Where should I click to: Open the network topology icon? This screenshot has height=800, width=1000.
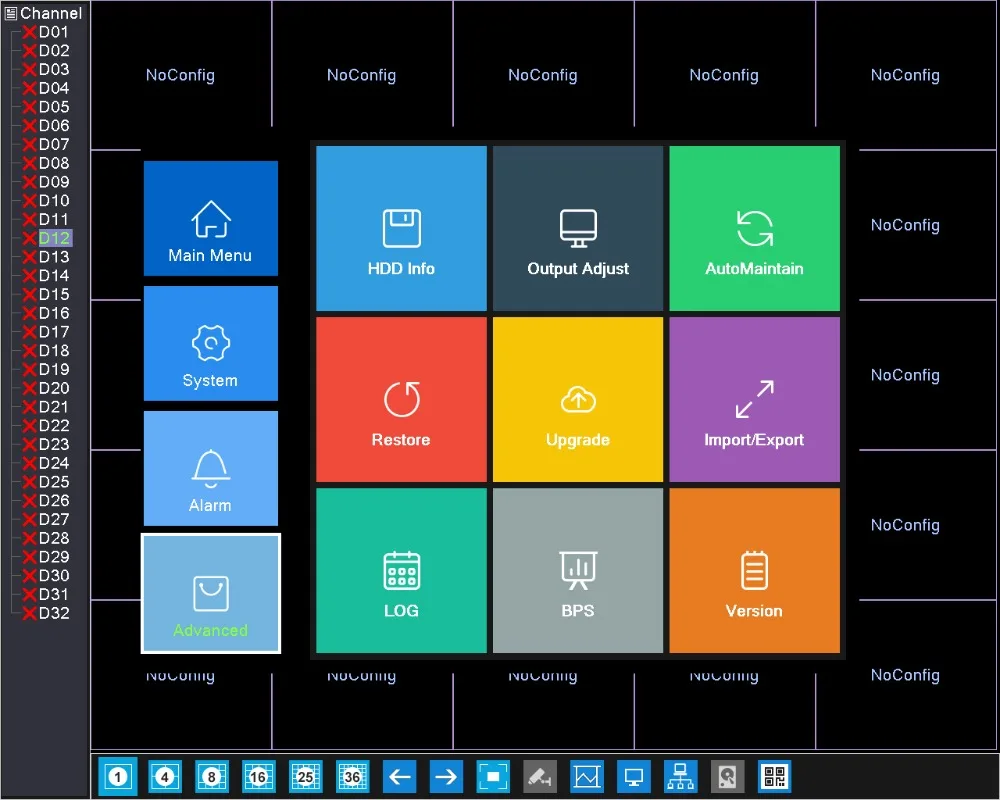coord(680,776)
